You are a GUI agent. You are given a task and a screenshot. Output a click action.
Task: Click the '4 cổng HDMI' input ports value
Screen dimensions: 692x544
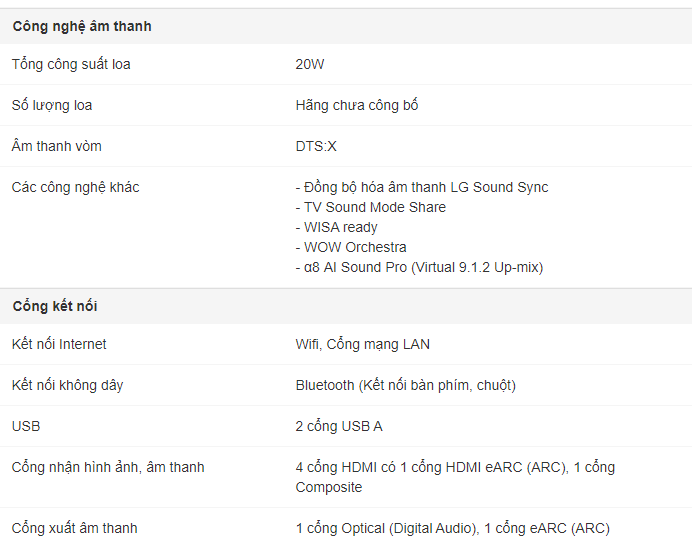[x=455, y=477]
